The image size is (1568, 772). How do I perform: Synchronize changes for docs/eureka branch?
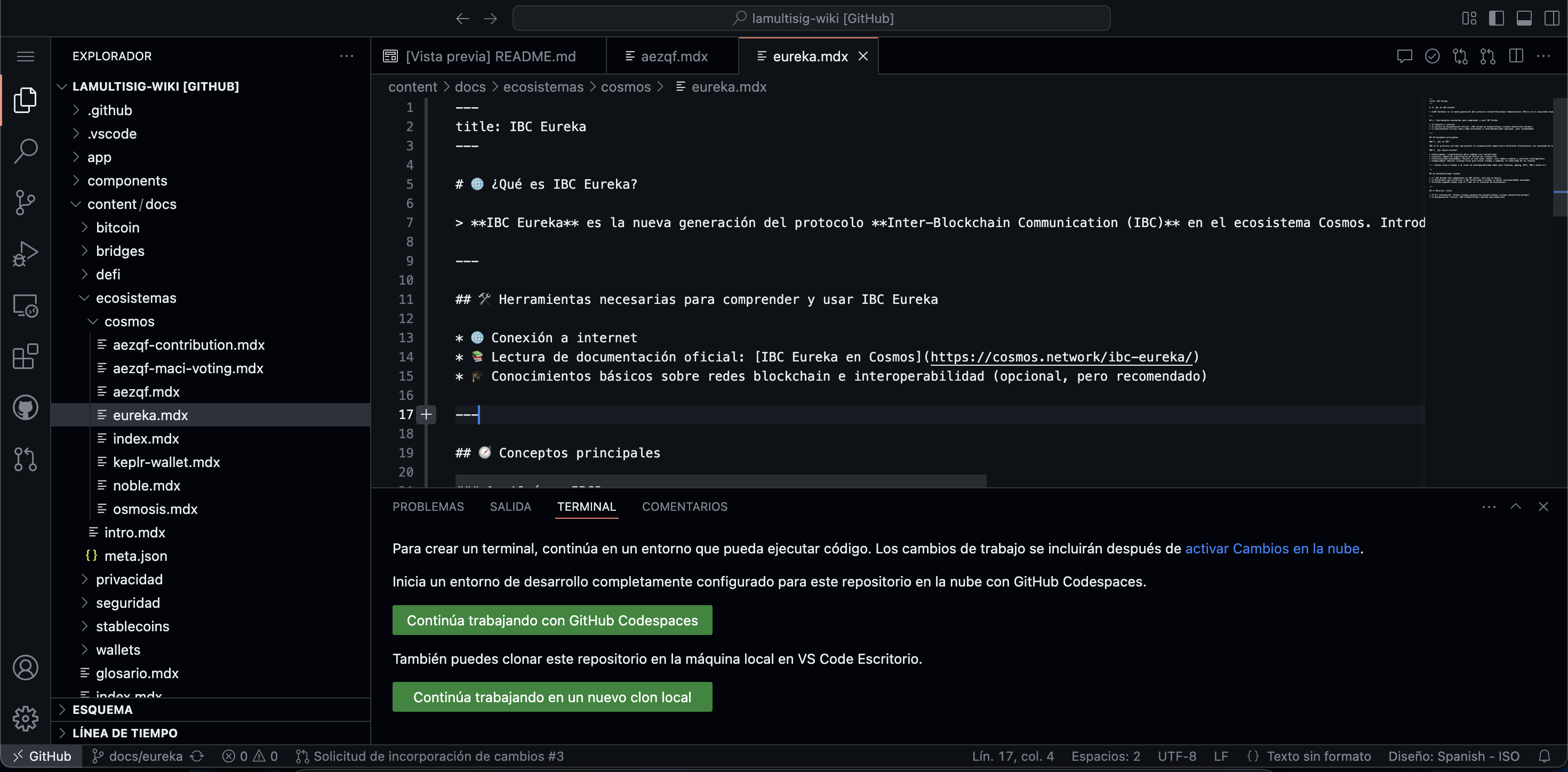coord(197,756)
